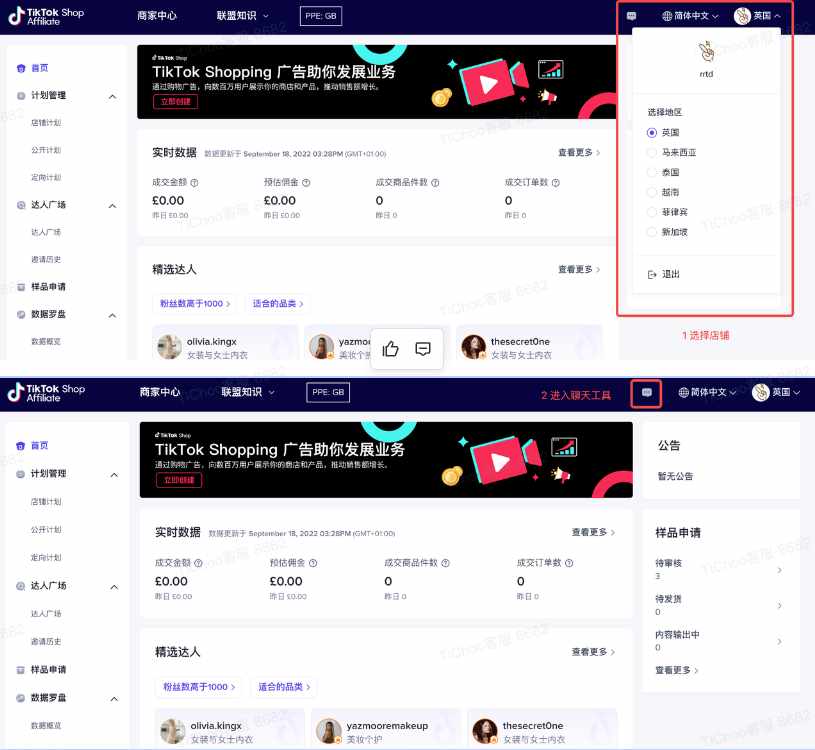Click the 适合的品类 filter in lower screenshot
Image resolution: width=815 pixels, height=750 pixels.
coord(284,687)
